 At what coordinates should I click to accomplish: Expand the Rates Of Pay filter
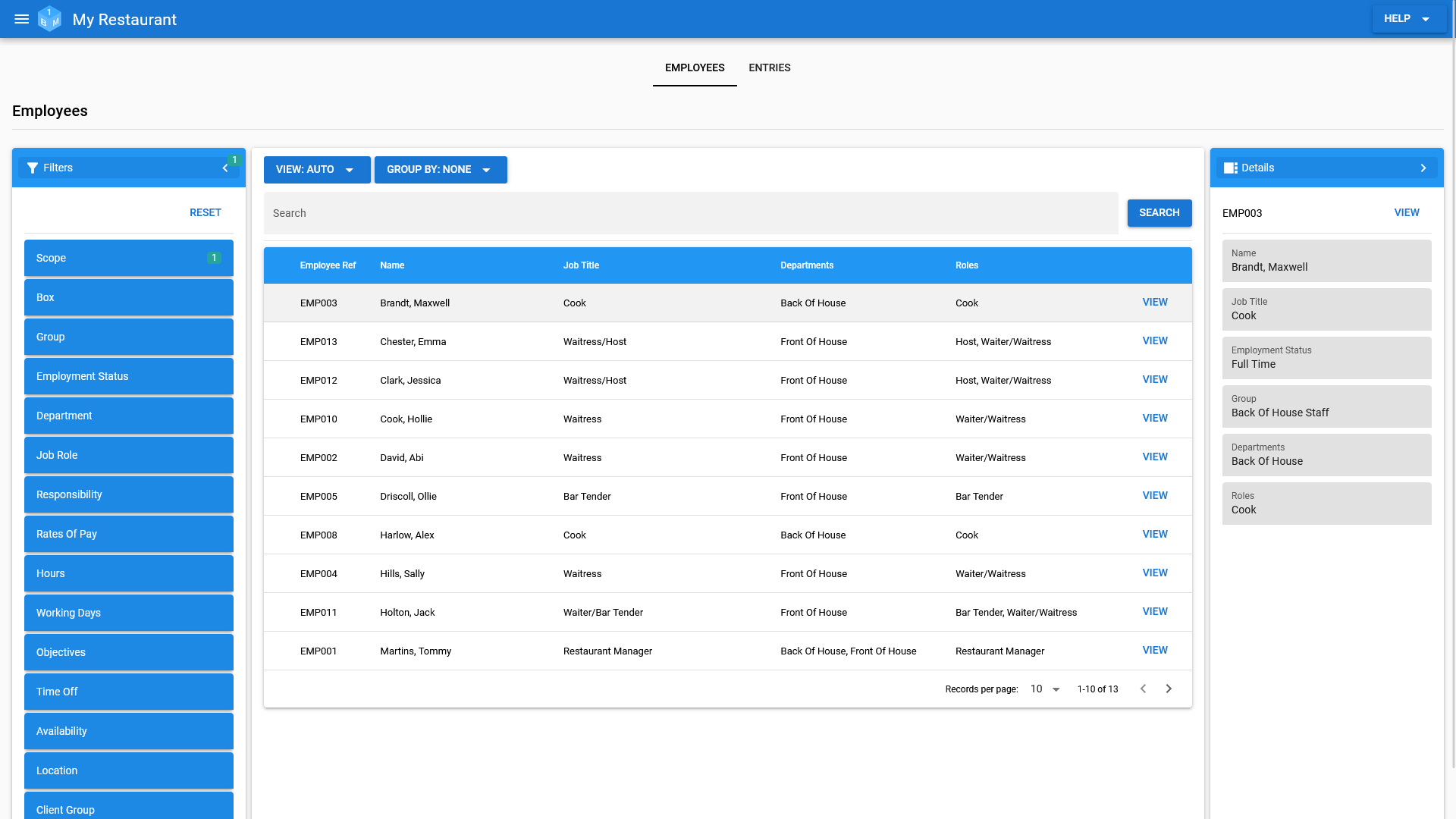129,534
